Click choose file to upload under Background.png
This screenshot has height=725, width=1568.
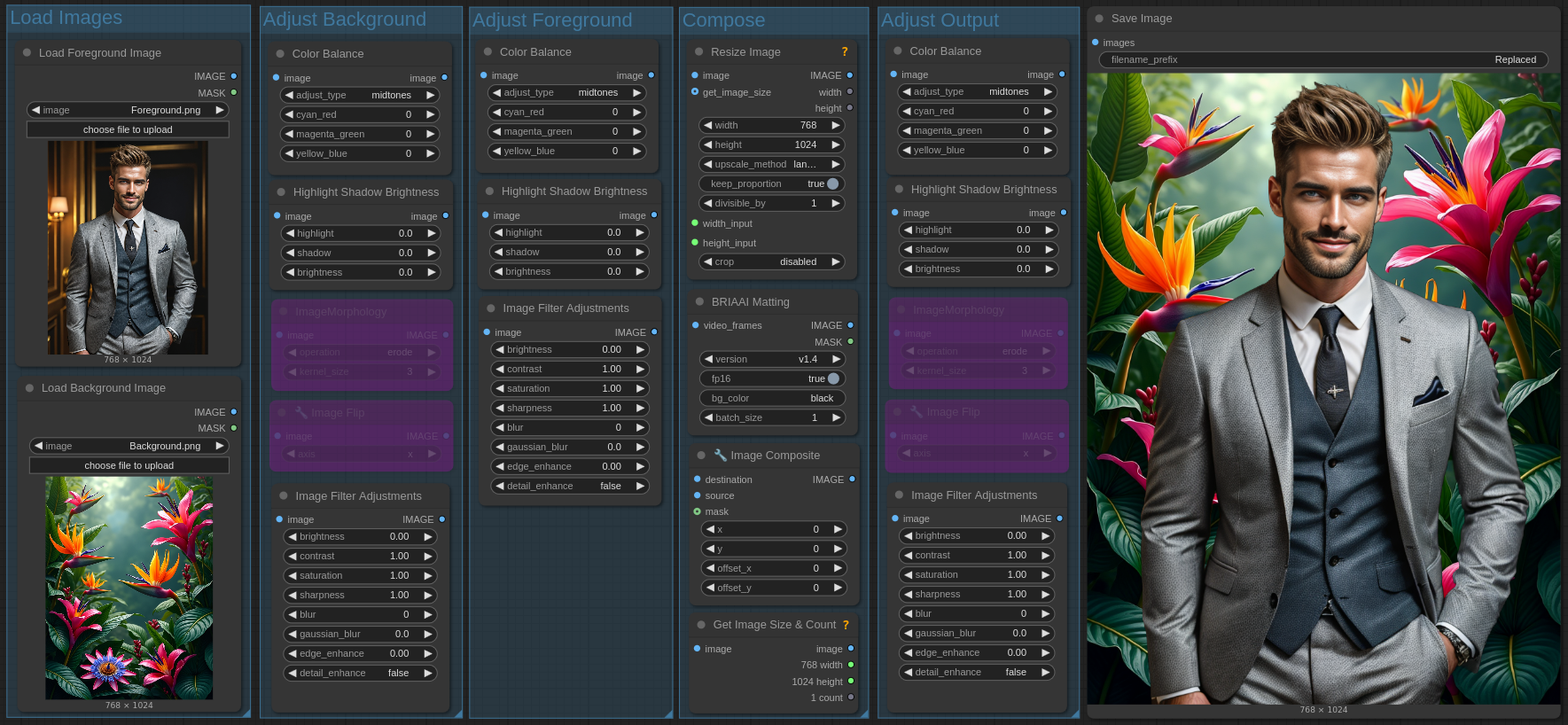(x=129, y=465)
